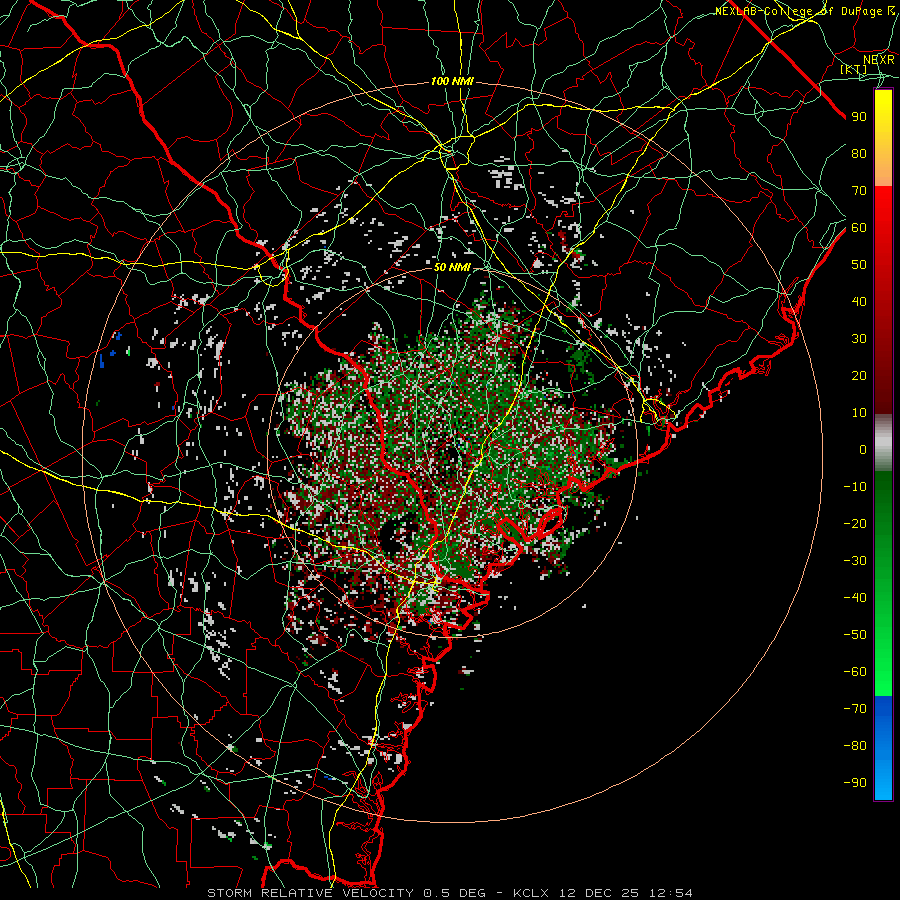This screenshot has width=900, height=900.
Task: Select the -60 legend label
Action: tap(855, 672)
